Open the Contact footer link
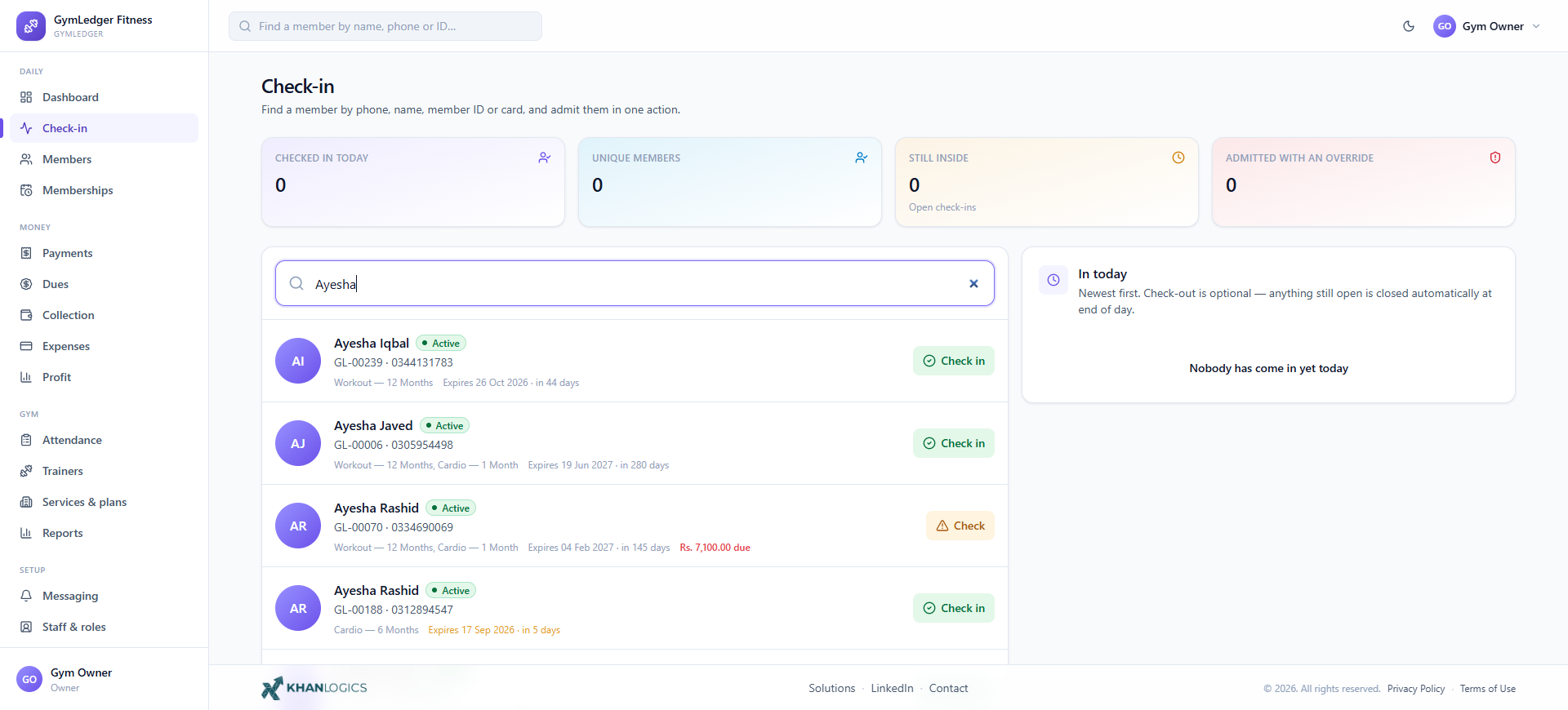Screen dimensions: 1568x710 point(948,688)
